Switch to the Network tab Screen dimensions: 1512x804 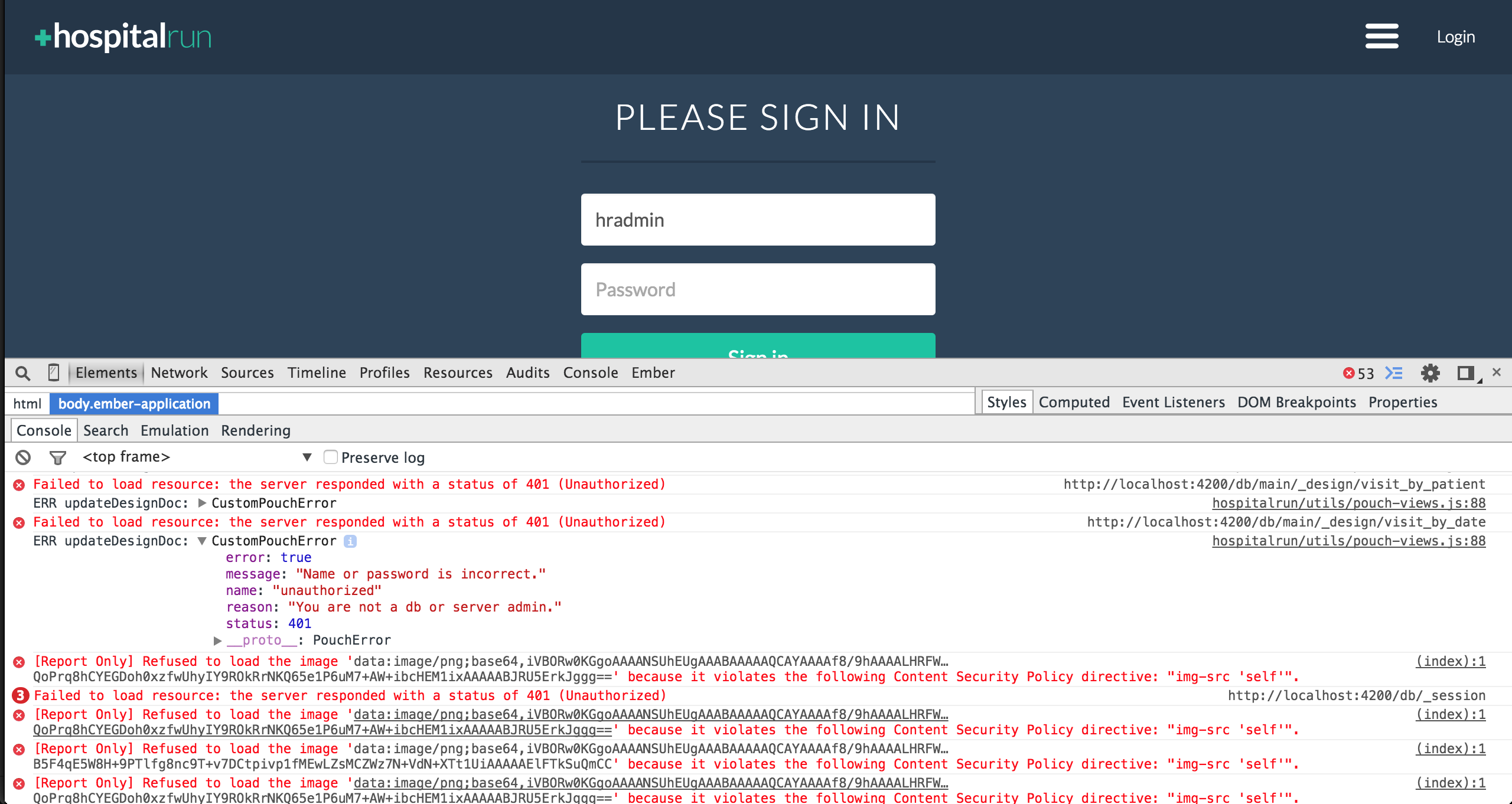coord(179,372)
